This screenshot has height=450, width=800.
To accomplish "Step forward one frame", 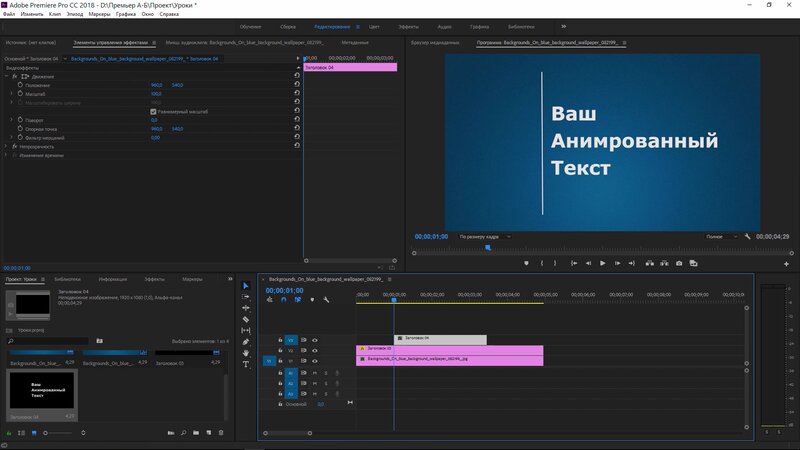I will 617,263.
